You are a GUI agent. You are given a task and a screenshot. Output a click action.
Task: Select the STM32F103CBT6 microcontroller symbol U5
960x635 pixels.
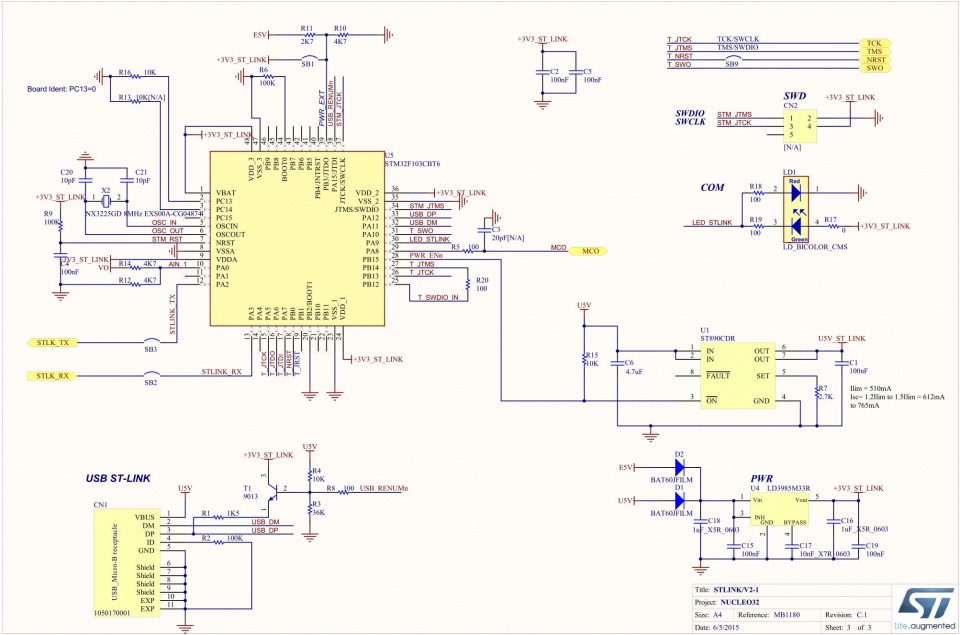[295, 240]
